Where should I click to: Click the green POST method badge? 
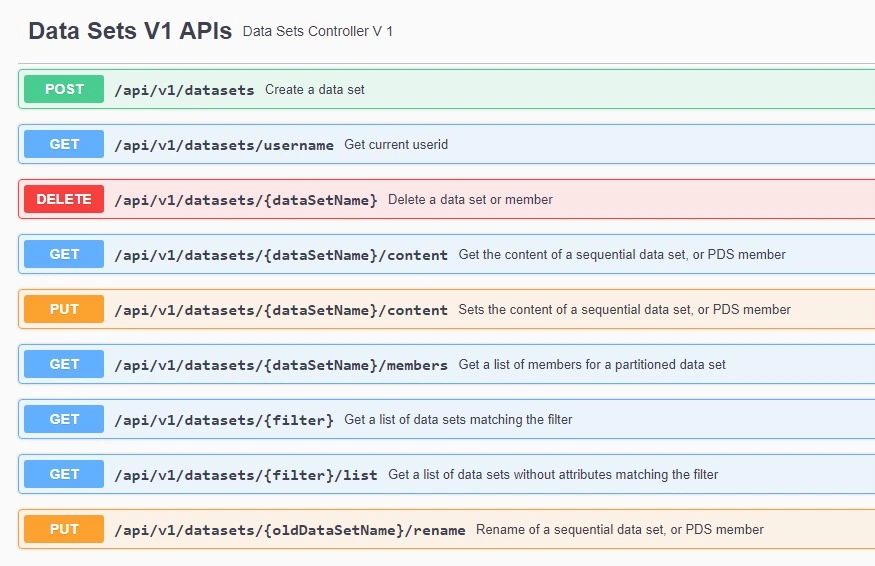pyautogui.click(x=64, y=89)
